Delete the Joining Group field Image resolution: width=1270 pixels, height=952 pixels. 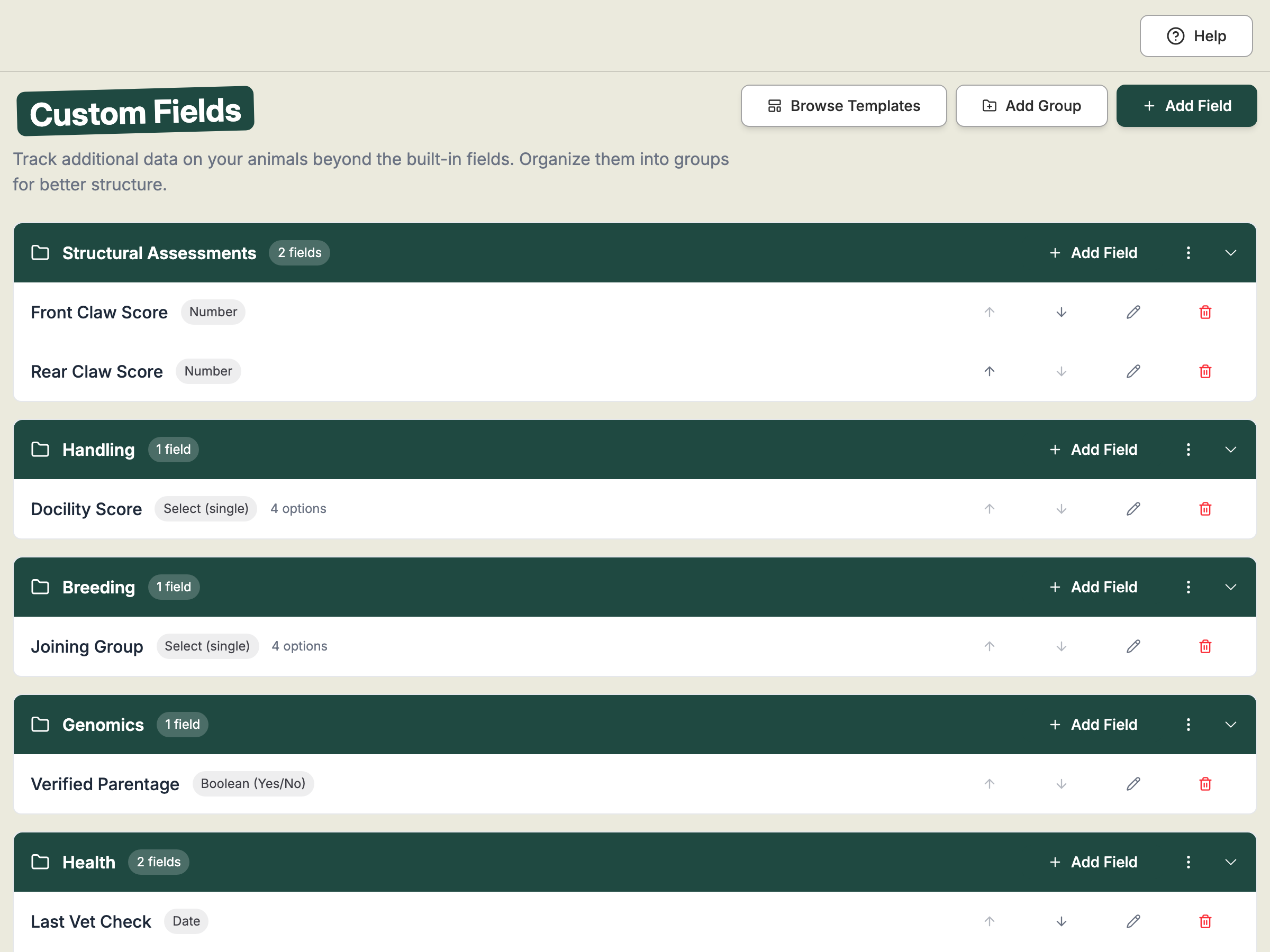point(1205,647)
